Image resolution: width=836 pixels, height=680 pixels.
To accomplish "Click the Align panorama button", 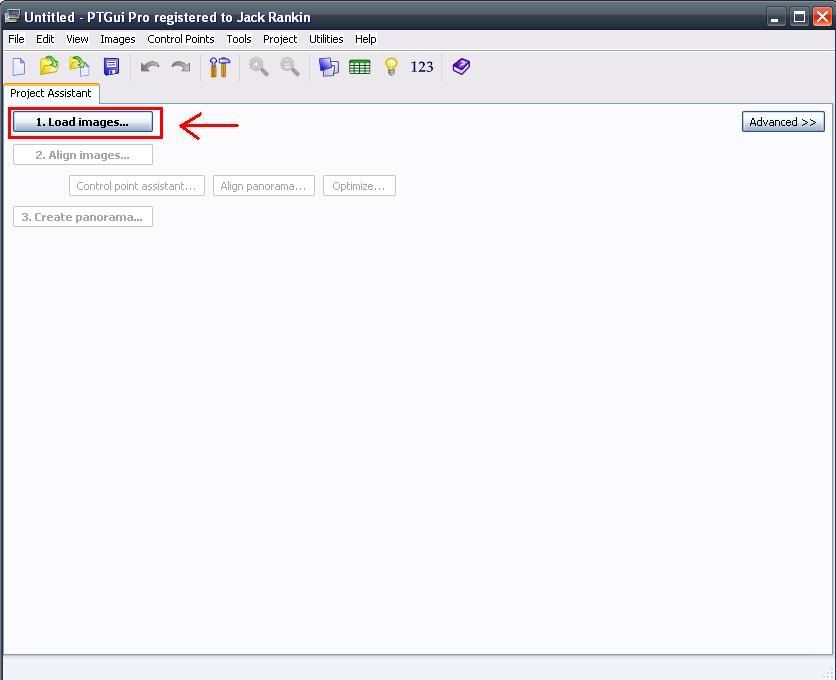I will (x=263, y=186).
